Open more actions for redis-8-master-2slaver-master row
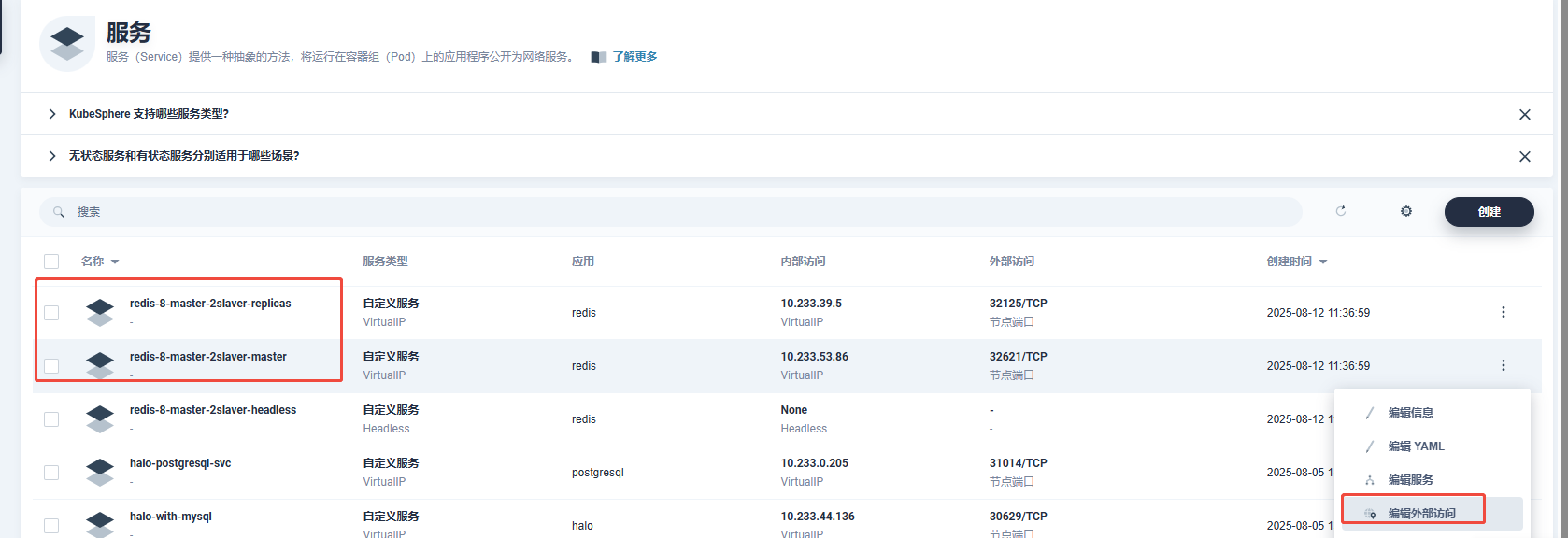The image size is (1568, 538). [1503, 365]
